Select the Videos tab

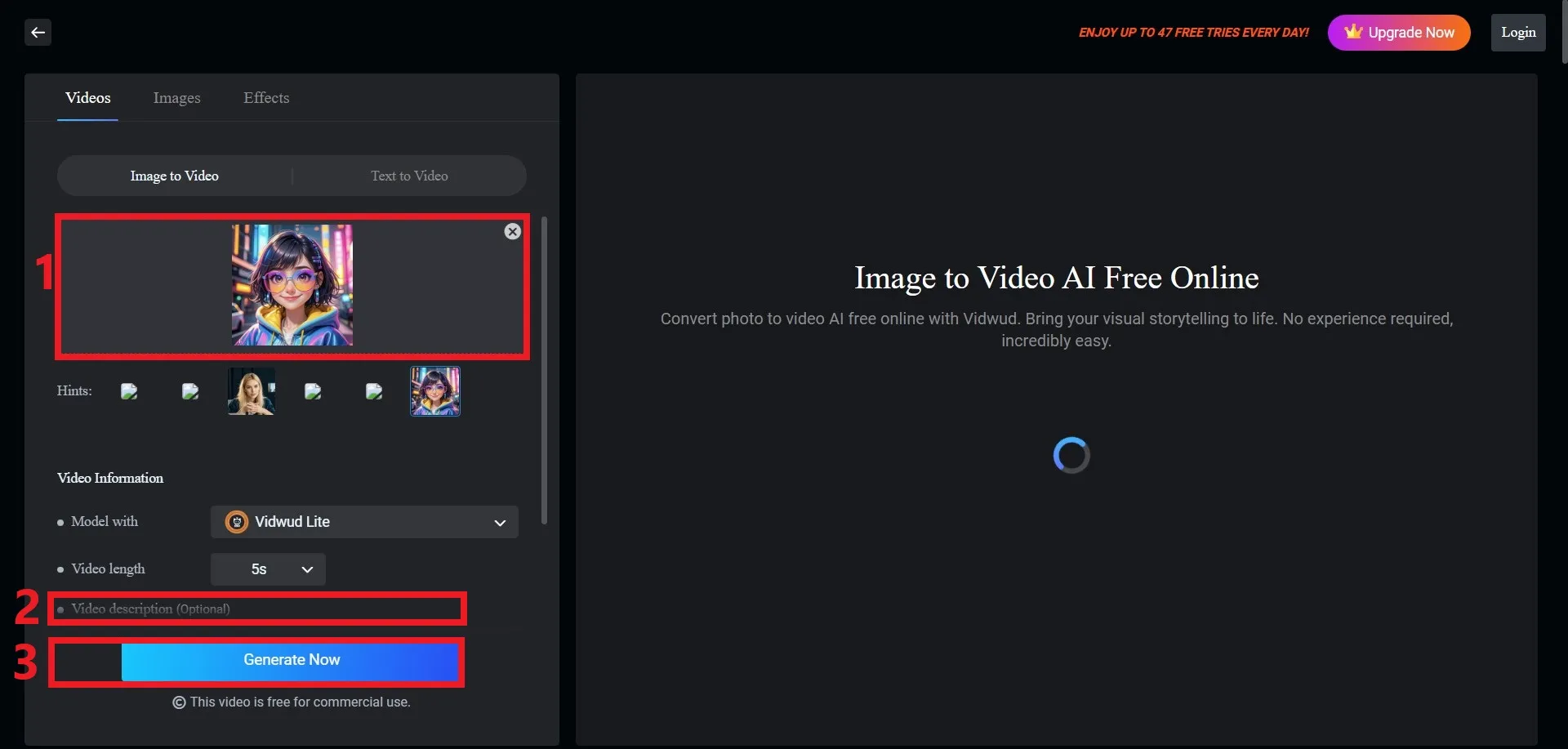(x=87, y=98)
